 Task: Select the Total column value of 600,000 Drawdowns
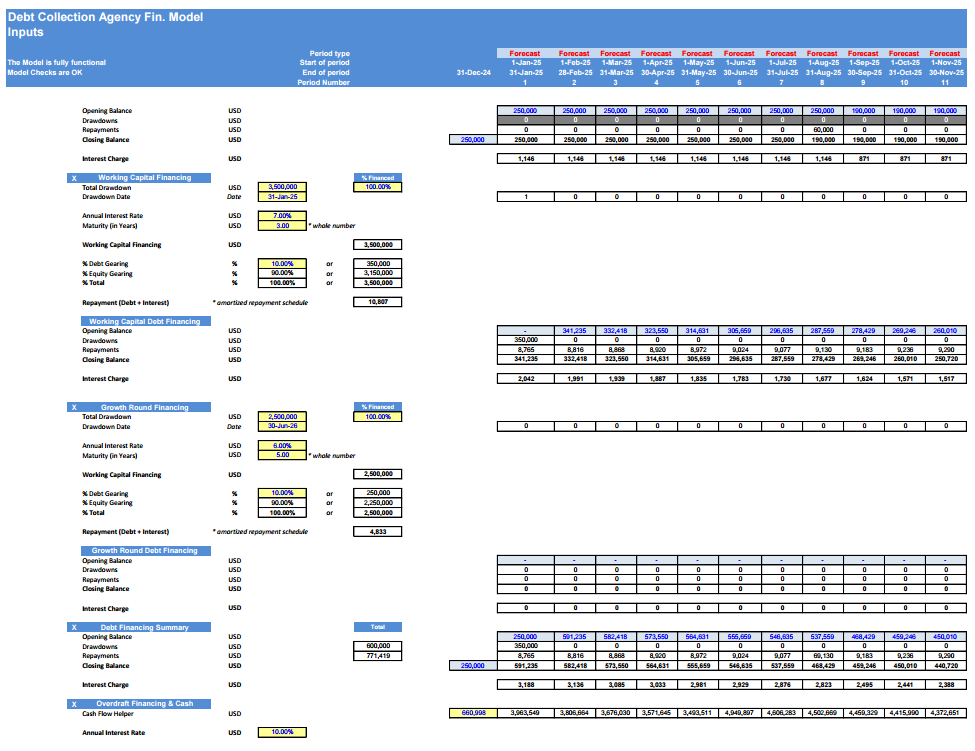[379, 646]
